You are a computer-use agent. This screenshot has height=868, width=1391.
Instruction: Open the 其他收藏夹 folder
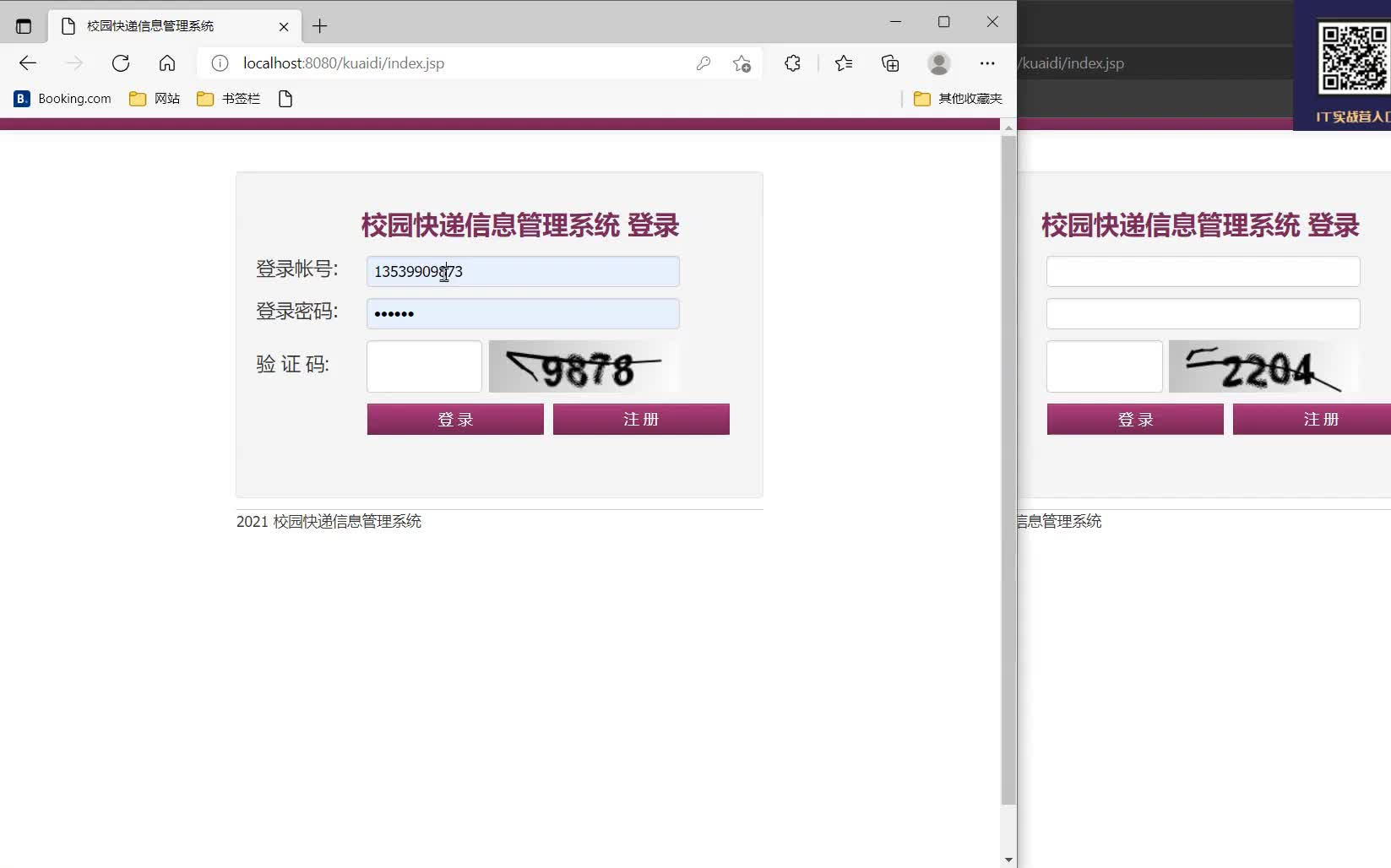click(x=958, y=99)
